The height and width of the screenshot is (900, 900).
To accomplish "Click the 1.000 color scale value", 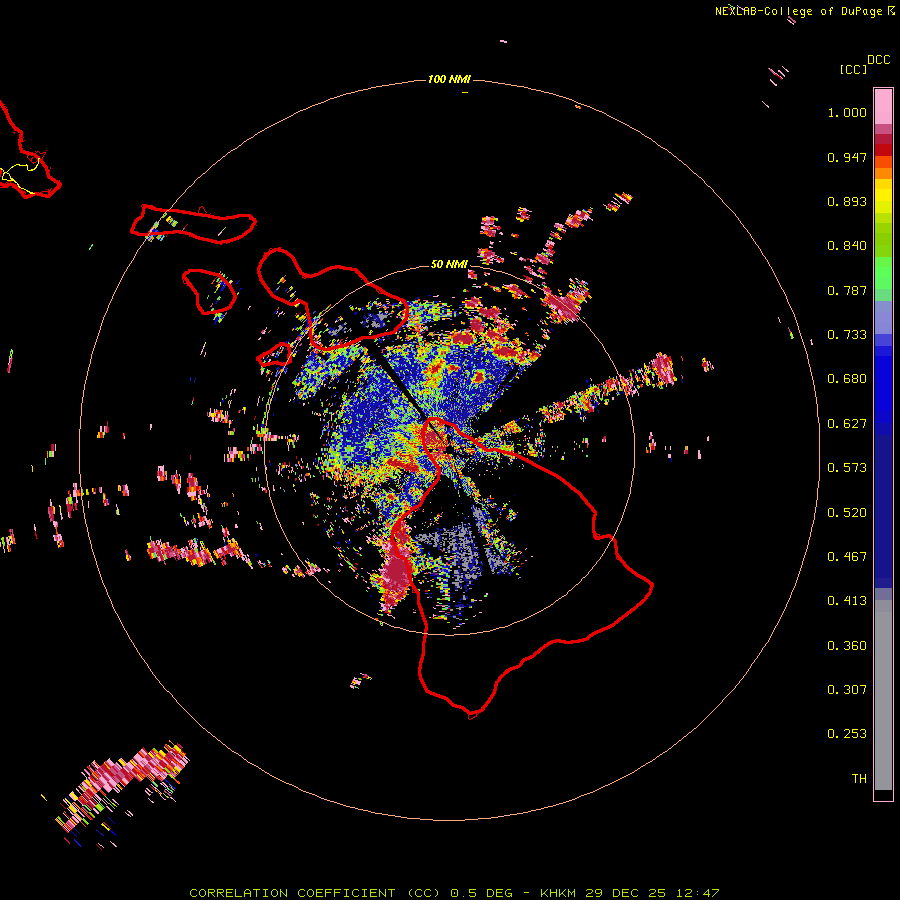I will pyautogui.click(x=847, y=112).
